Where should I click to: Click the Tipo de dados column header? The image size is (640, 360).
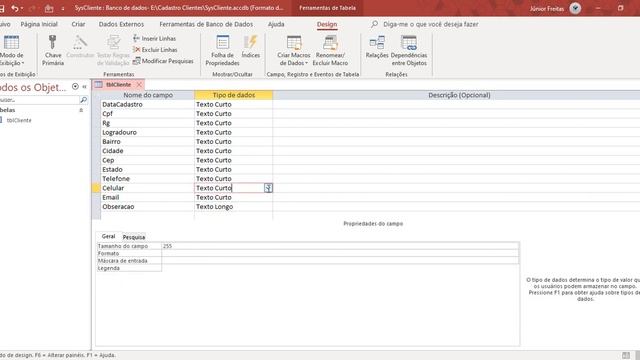click(x=233, y=95)
